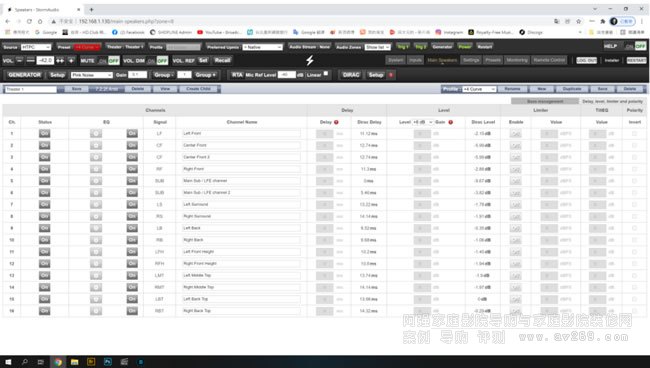This screenshot has width=650, height=368.
Task: Click the lightning bolt StormAudio logo
Action: (x=310, y=61)
